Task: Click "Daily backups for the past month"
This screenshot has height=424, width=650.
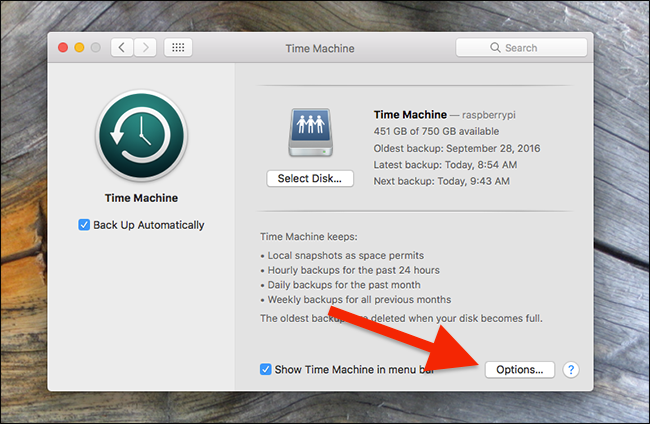Action: coord(344,285)
